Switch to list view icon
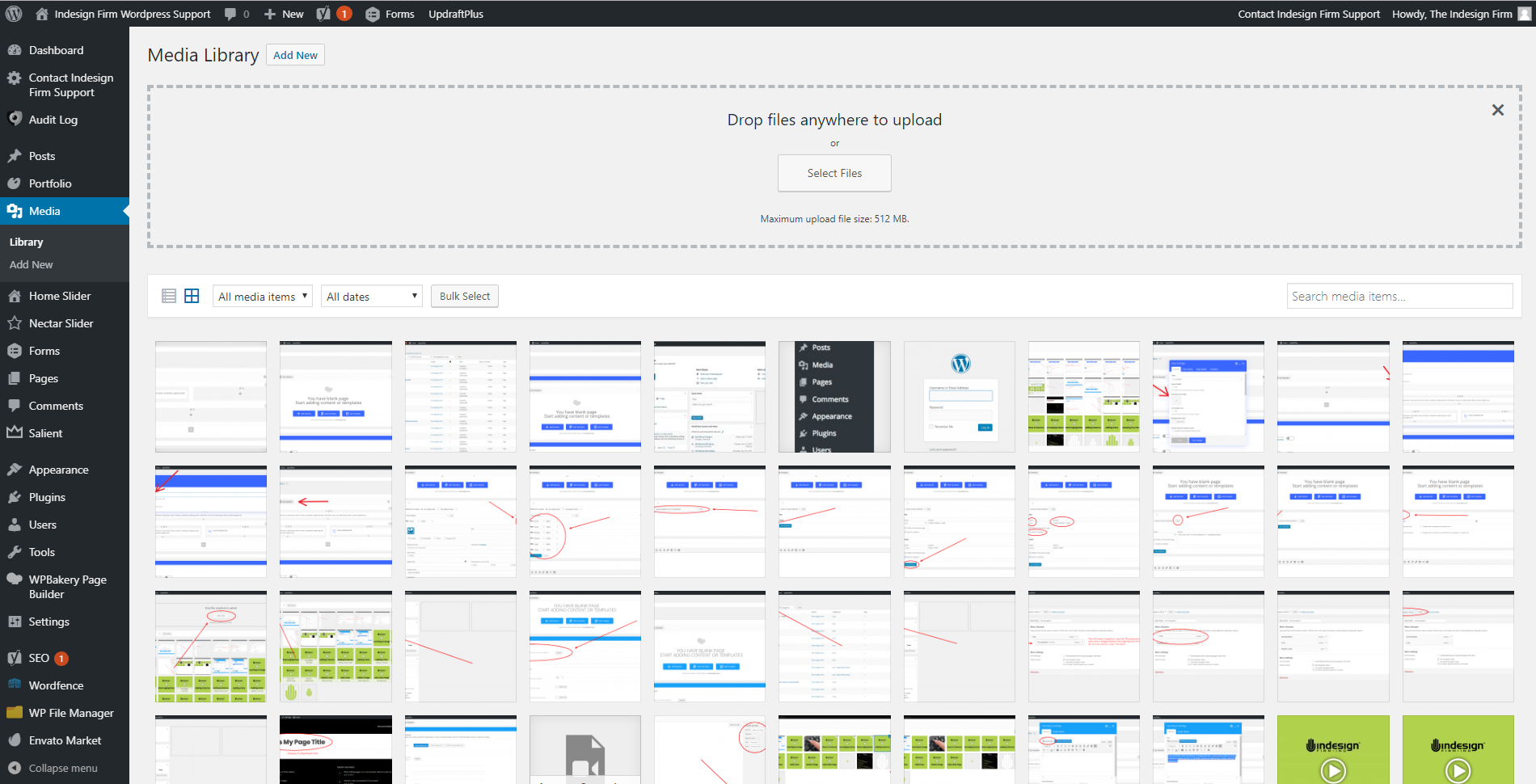The width and height of the screenshot is (1536, 784). click(169, 296)
